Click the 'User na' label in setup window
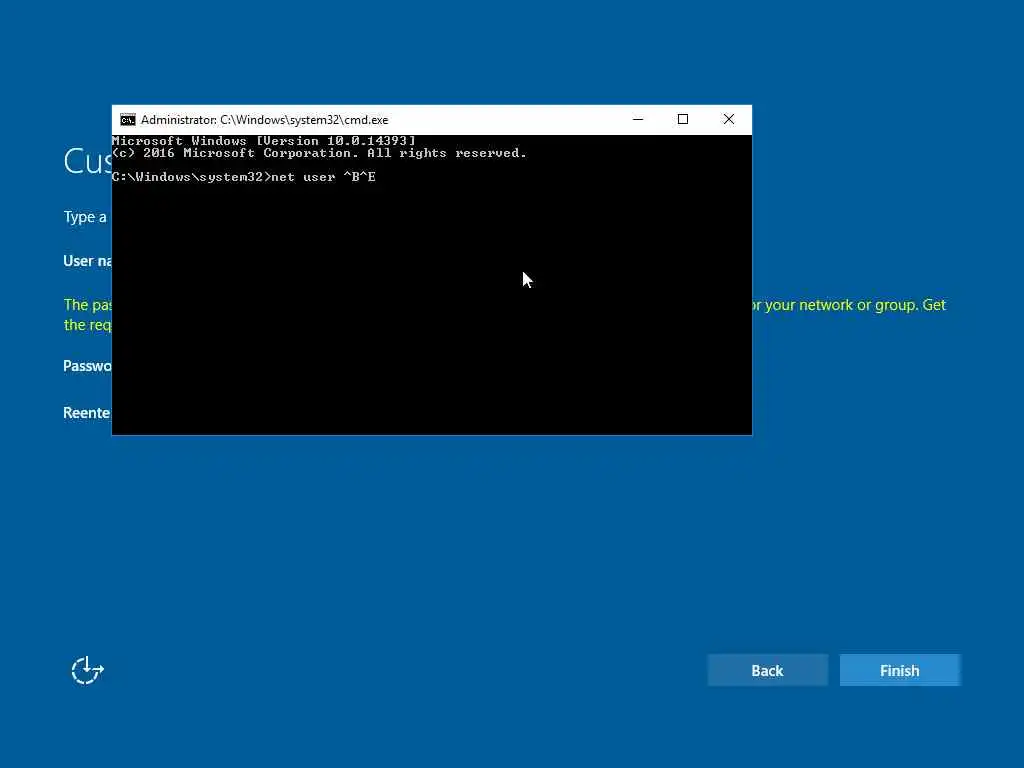 coord(88,261)
